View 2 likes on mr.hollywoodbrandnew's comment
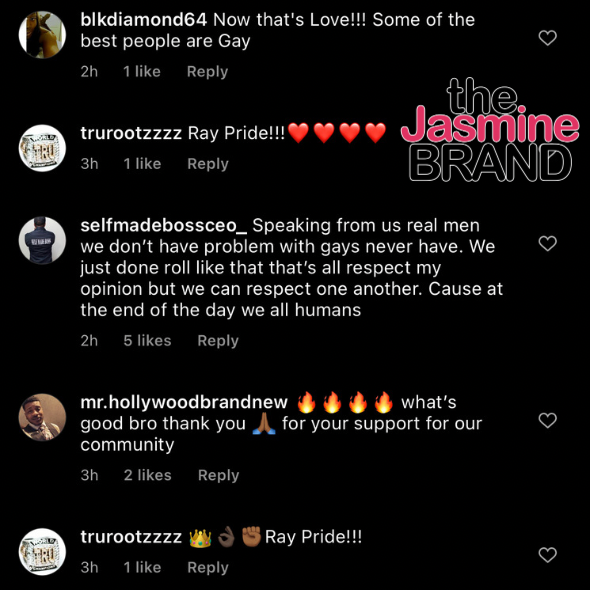Screen dimensions: 590x590 click(x=148, y=475)
